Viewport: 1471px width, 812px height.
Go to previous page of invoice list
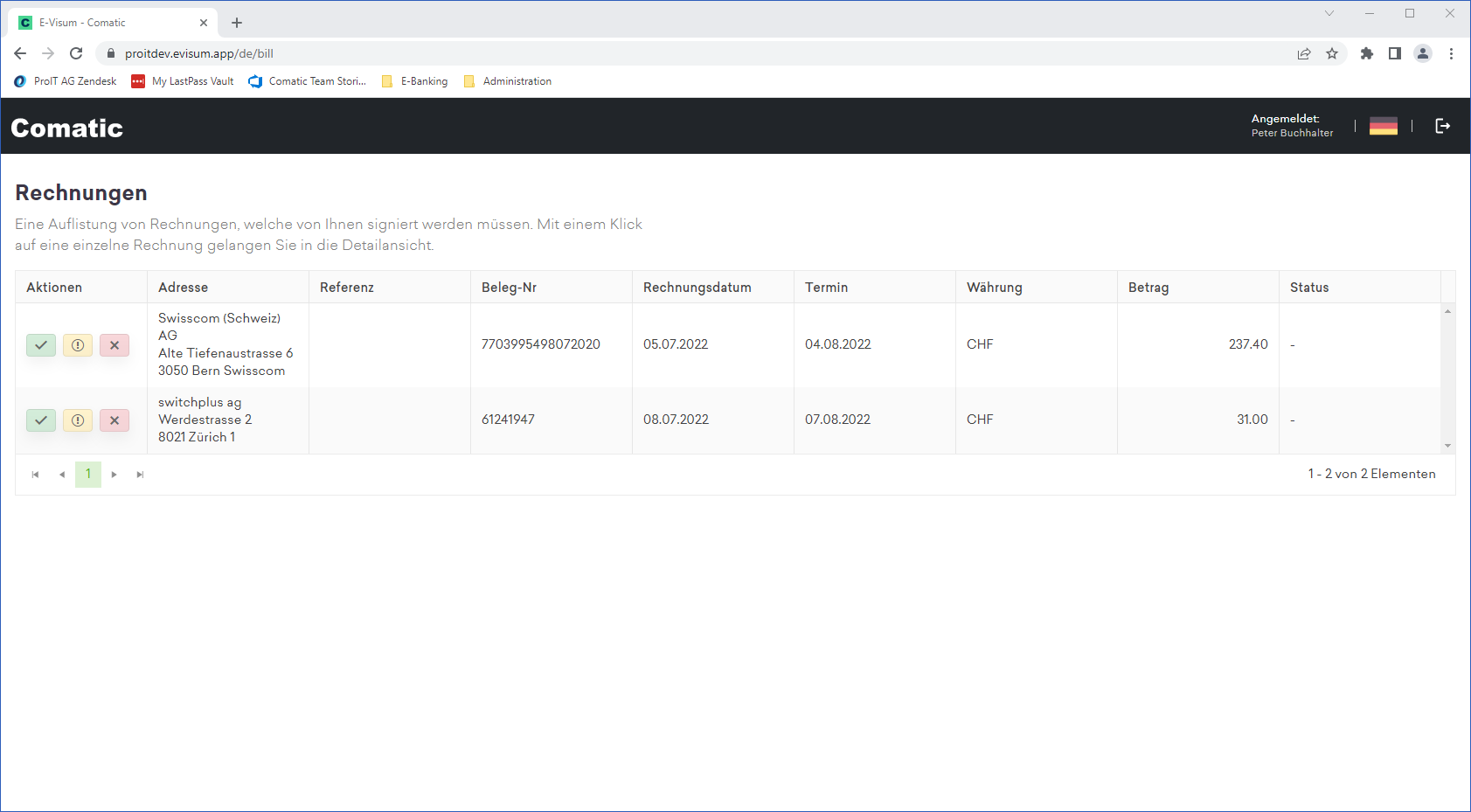click(x=62, y=475)
